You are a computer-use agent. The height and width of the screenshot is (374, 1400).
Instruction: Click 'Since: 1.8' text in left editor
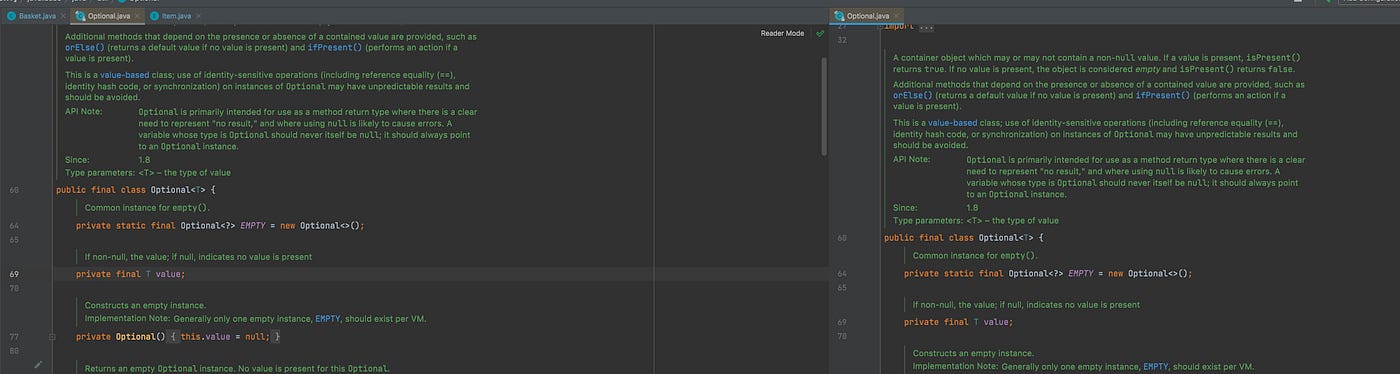pyautogui.click(x=108, y=159)
